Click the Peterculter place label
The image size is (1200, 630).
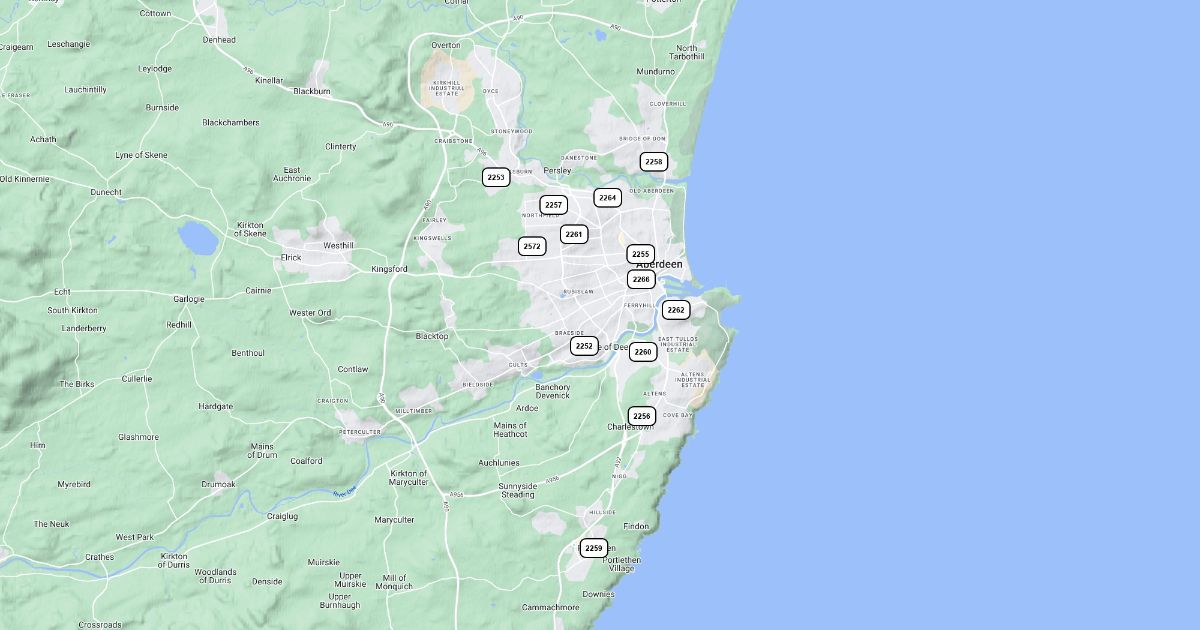[x=360, y=432]
